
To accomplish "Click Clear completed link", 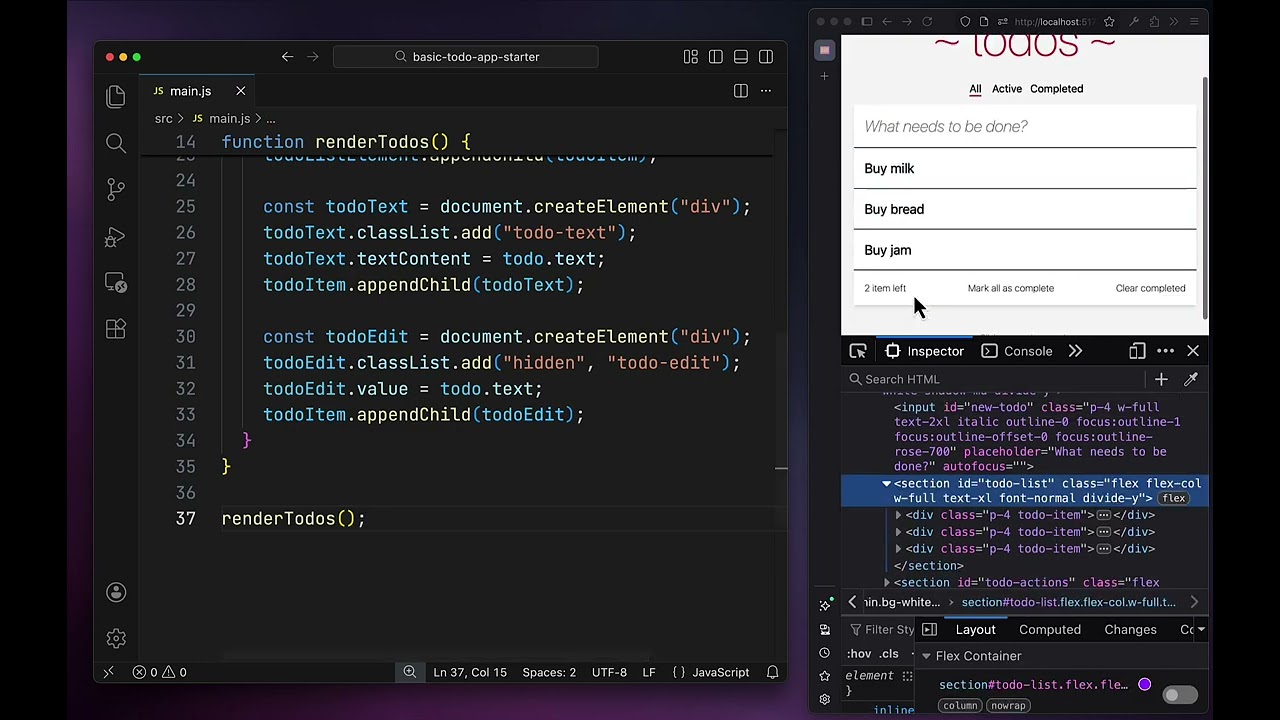I will point(1150,288).
